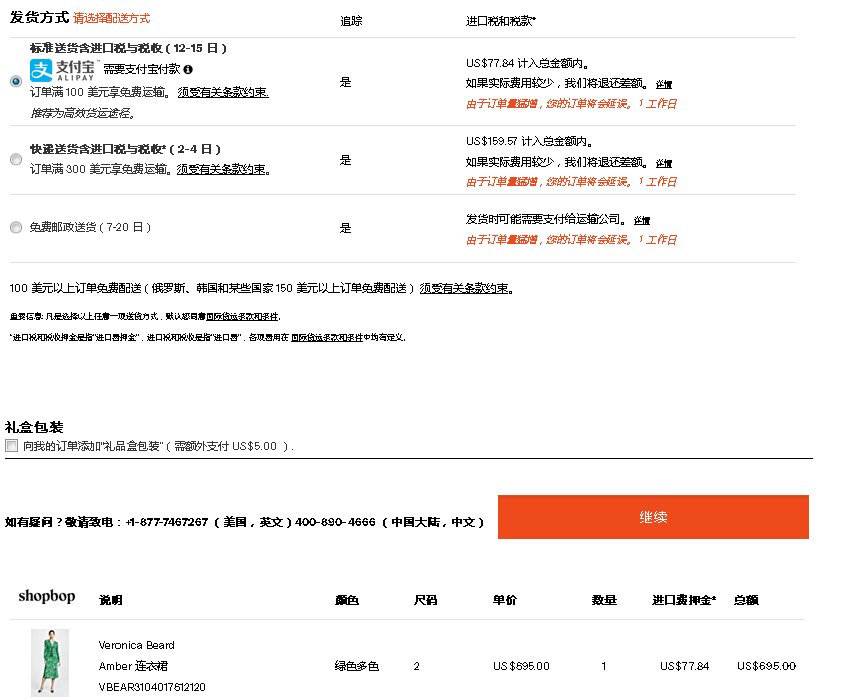Click the 数量 column header
The height and width of the screenshot is (700, 844).
pyautogui.click(x=604, y=600)
